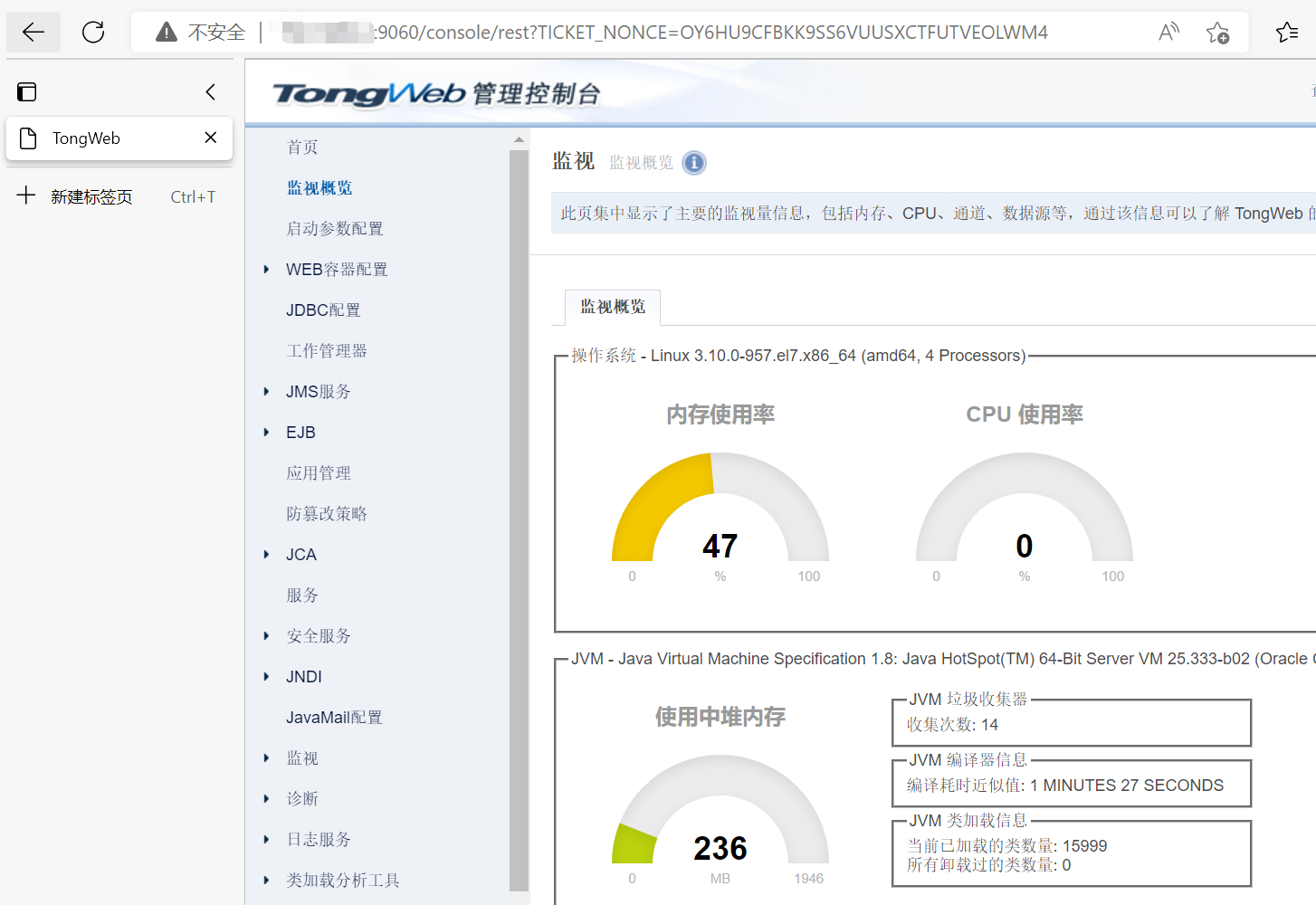Image resolution: width=1316 pixels, height=905 pixels.
Task: Reload the page with the refresh icon
Action: pyautogui.click(x=91, y=31)
